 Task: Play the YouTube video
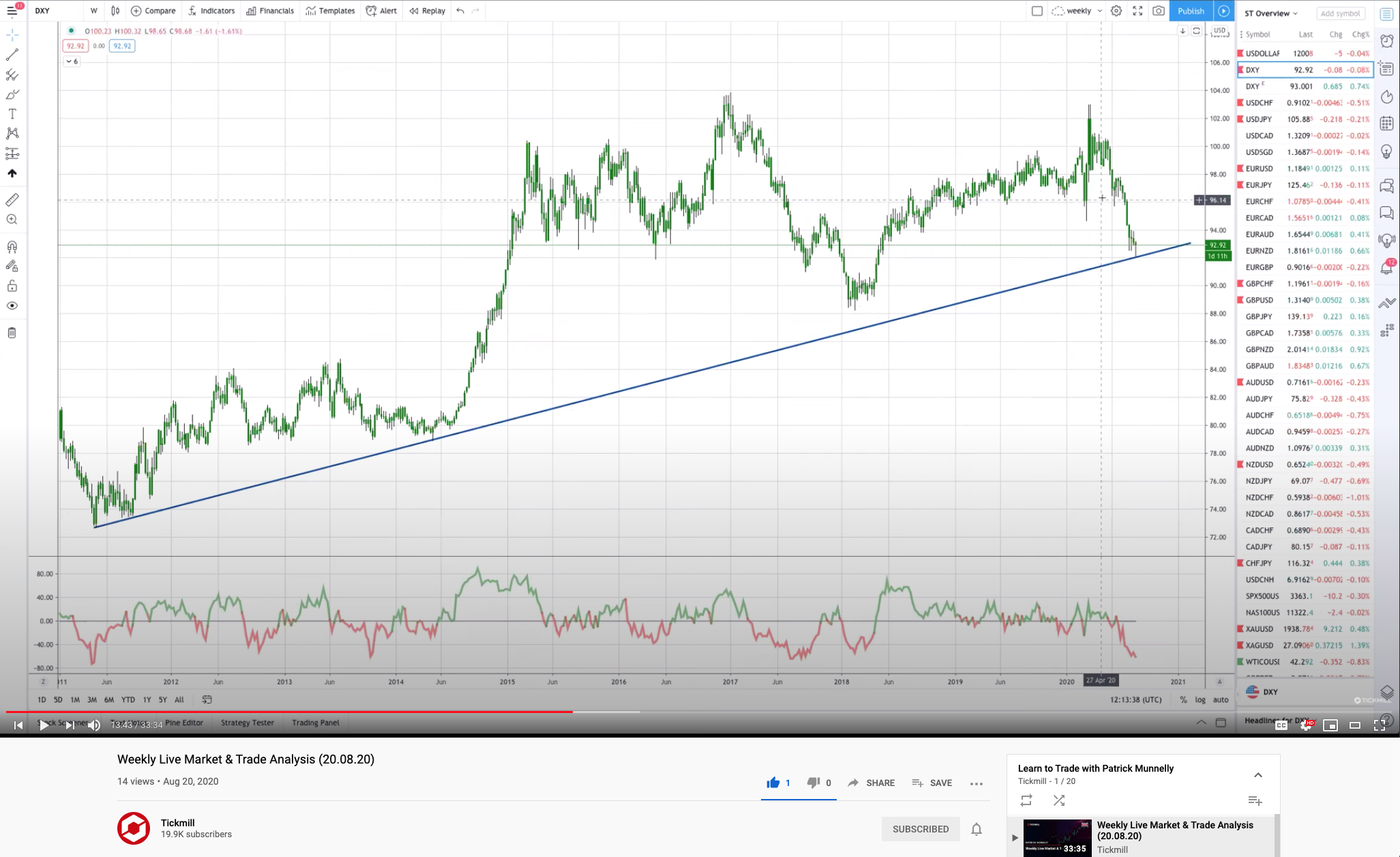click(x=44, y=725)
